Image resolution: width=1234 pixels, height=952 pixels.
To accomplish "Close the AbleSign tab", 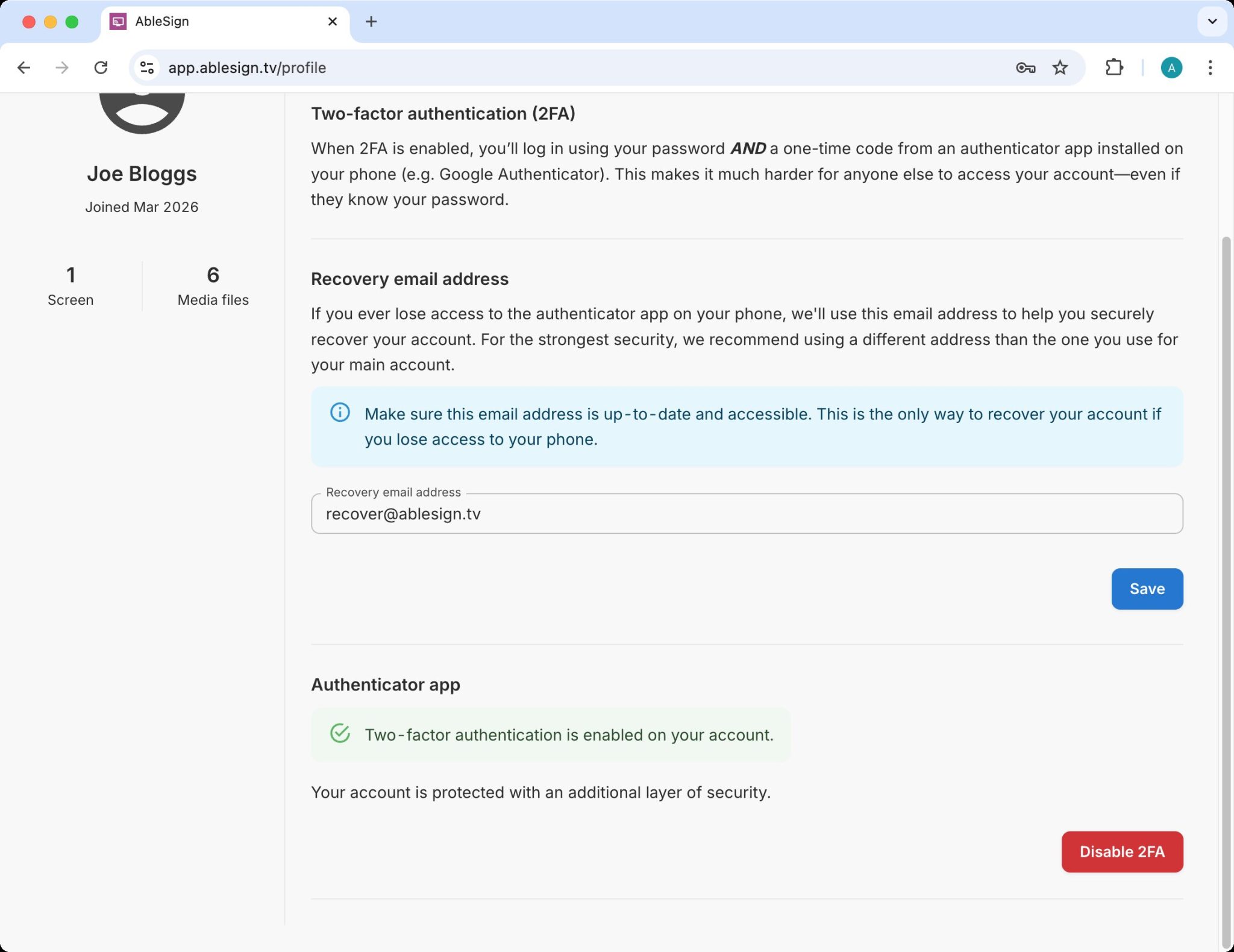I will point(332,22).
